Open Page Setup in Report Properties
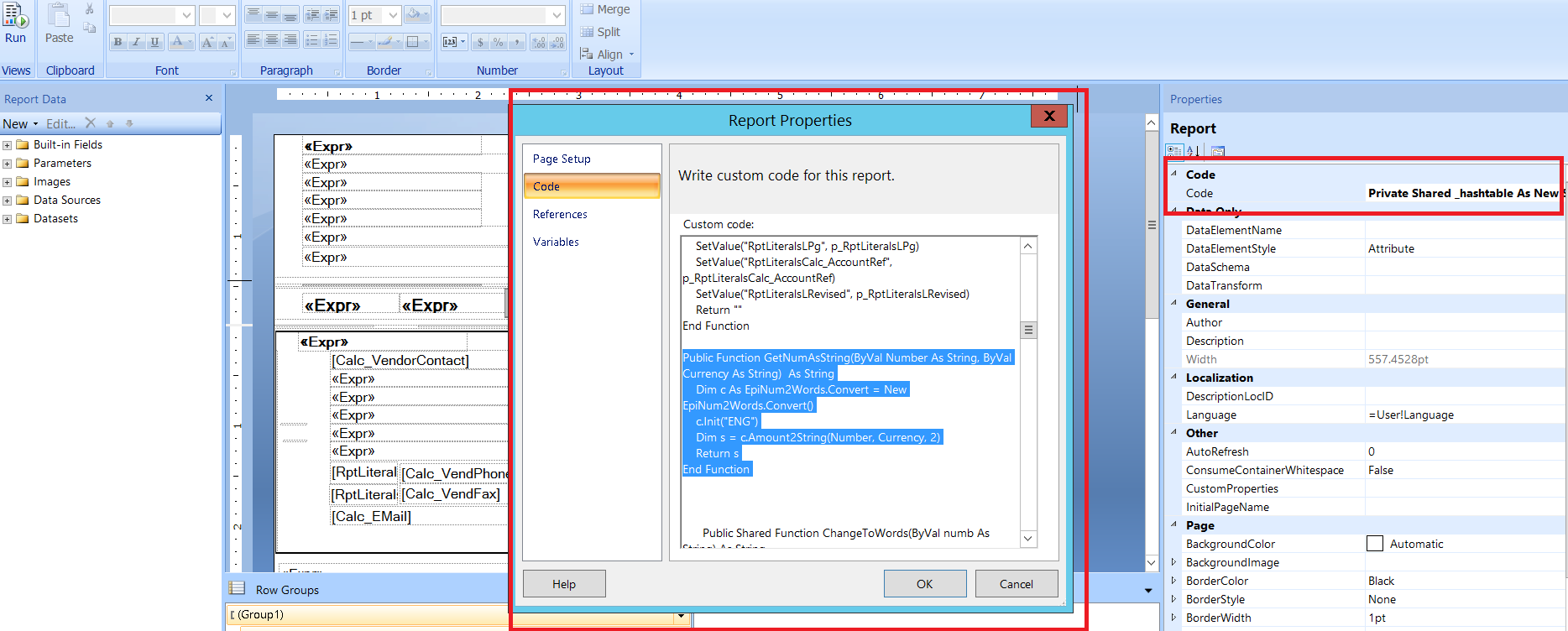 (592, 159)
